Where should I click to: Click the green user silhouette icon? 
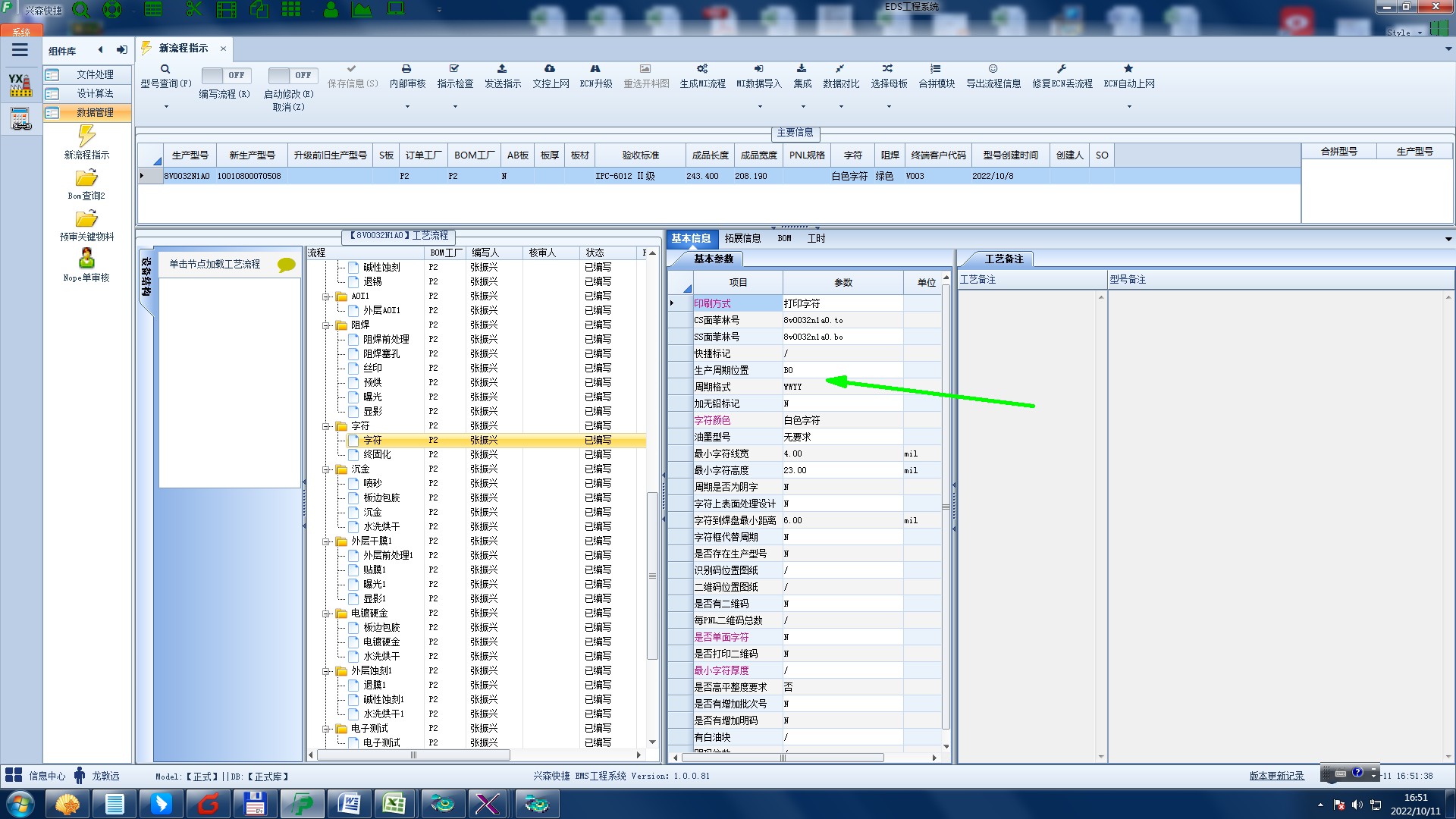331,10
